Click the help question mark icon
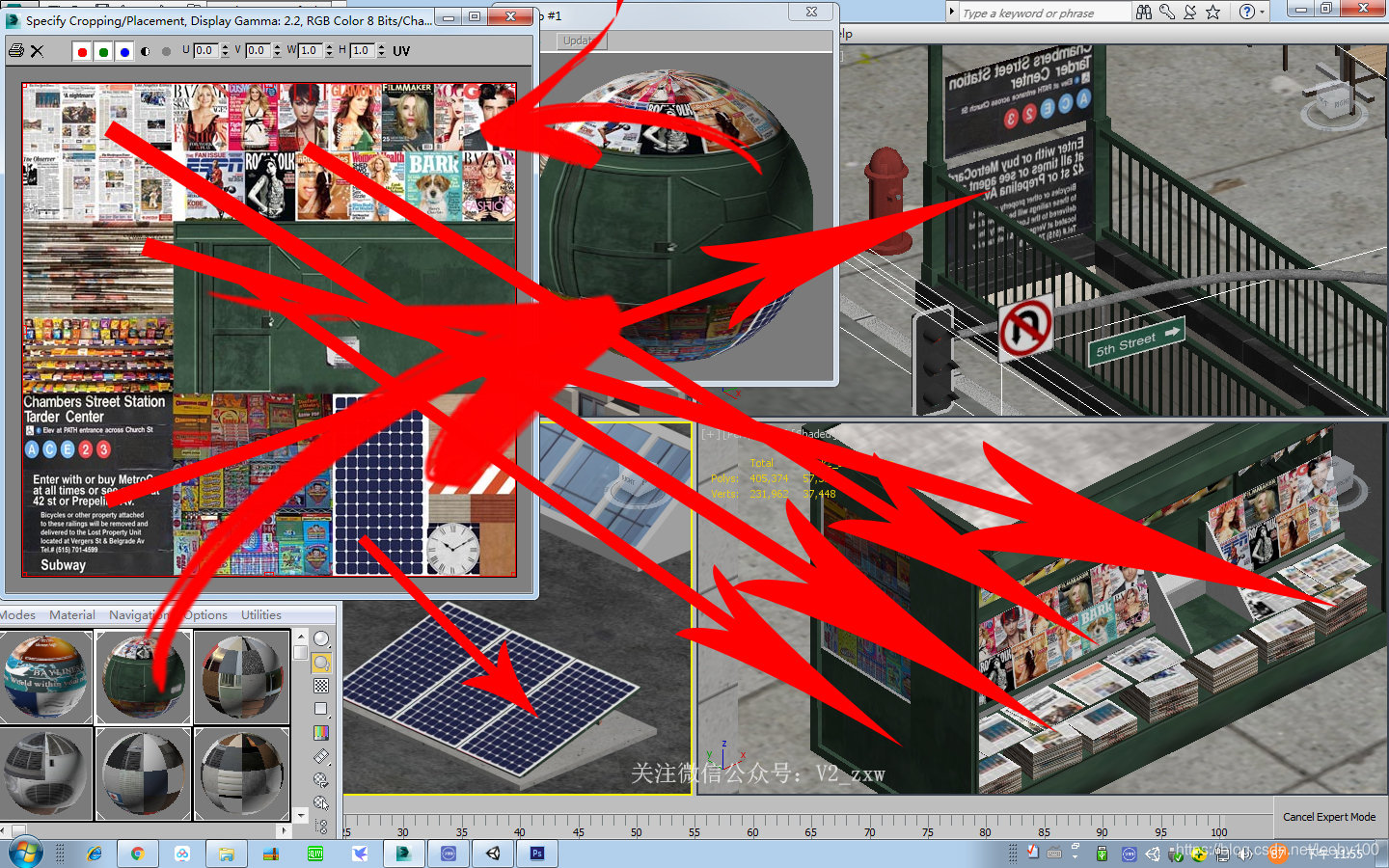Viewport: 1389px width, 868px height. pos(1246,12)
